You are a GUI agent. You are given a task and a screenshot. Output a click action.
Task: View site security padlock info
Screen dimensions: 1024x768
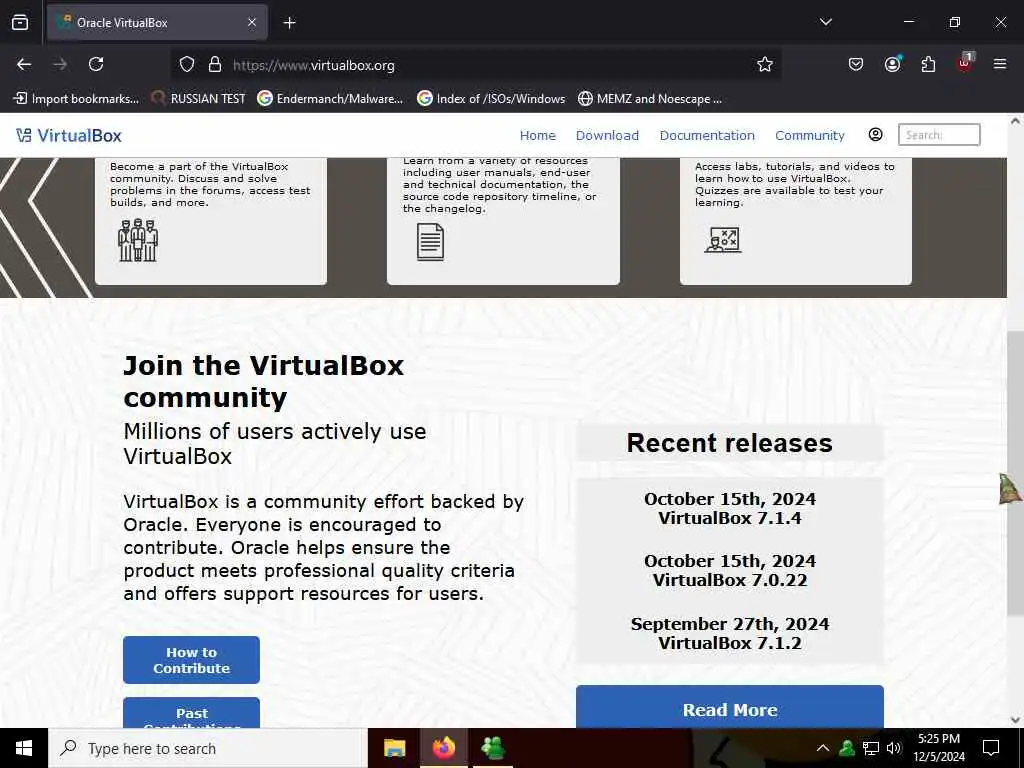point(215,65)
